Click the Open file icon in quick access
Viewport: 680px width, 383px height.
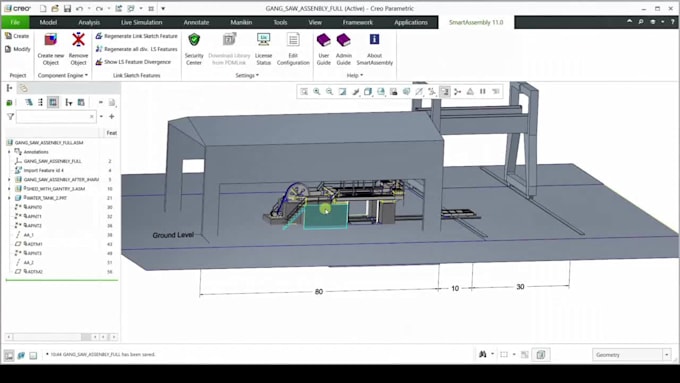[55, 8]
